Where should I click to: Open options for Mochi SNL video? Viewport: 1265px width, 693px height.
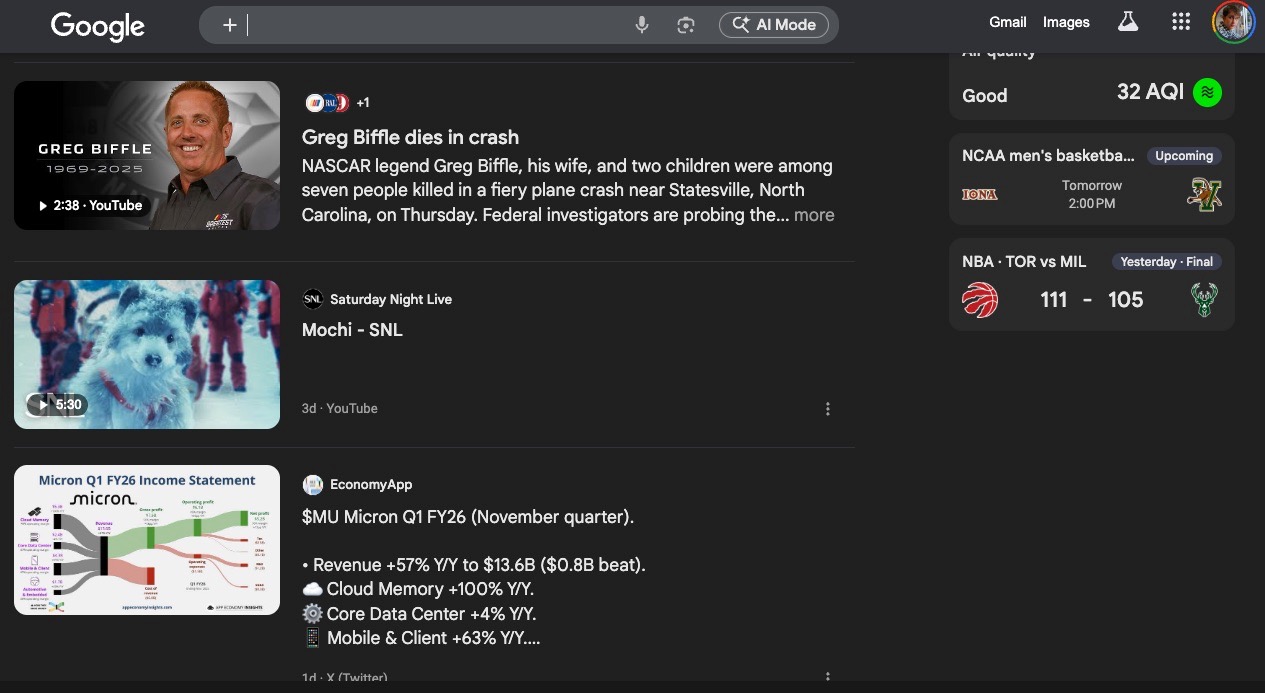click(x=828, y=409)
